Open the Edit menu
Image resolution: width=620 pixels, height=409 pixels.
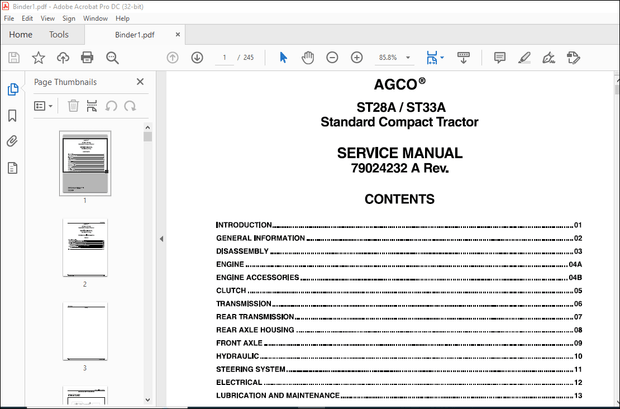pos(27,19)
